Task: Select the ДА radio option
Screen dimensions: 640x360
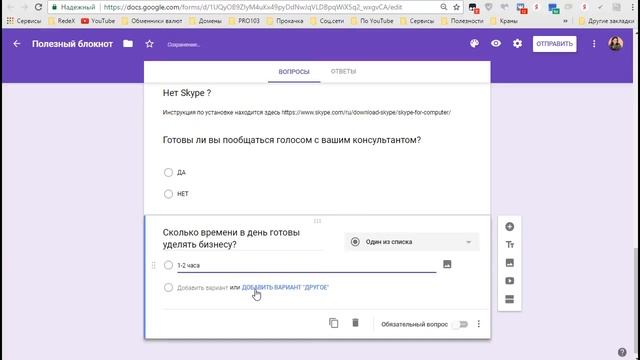Action: (x=168, y=172)
